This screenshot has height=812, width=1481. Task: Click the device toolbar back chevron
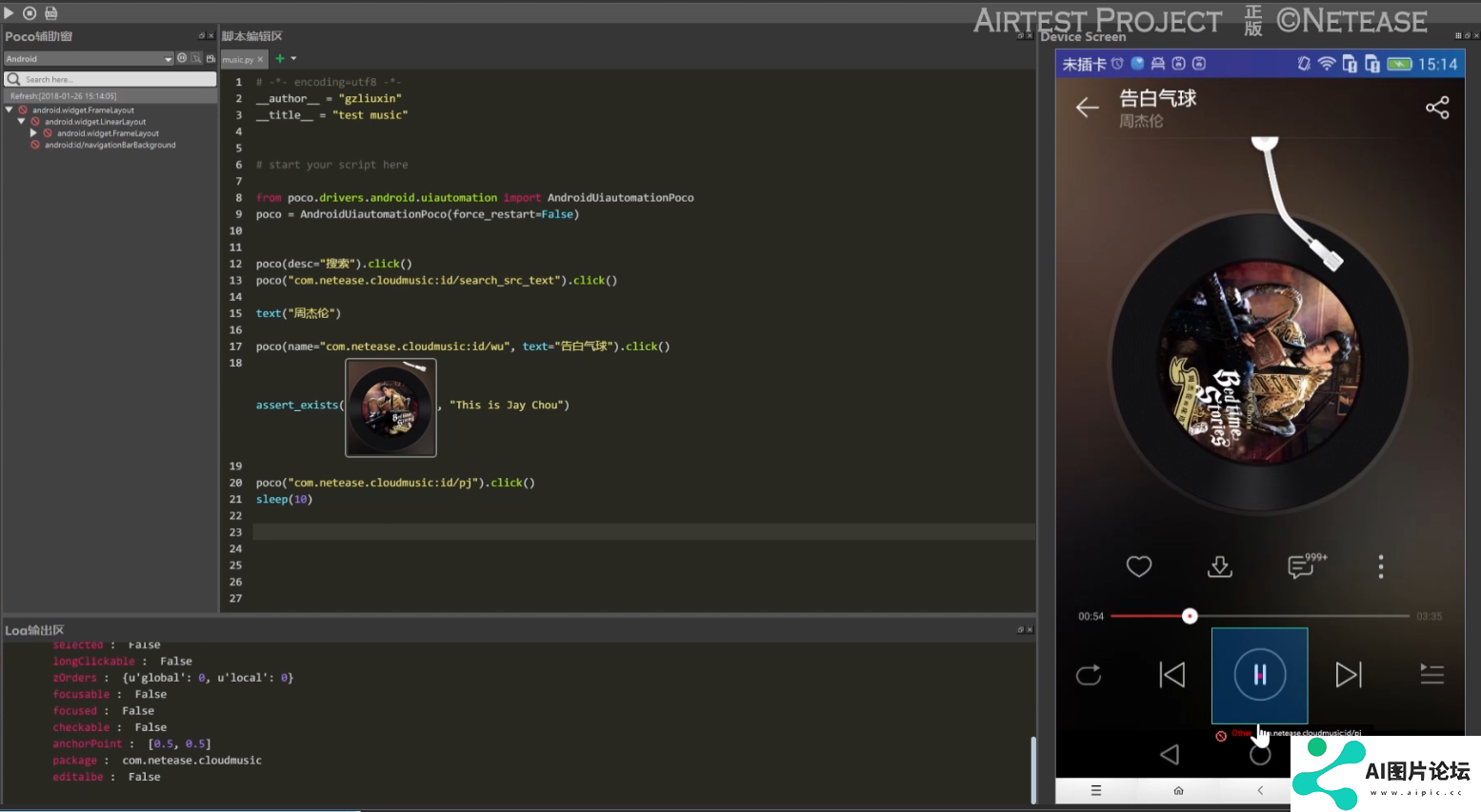point(1260,790)
